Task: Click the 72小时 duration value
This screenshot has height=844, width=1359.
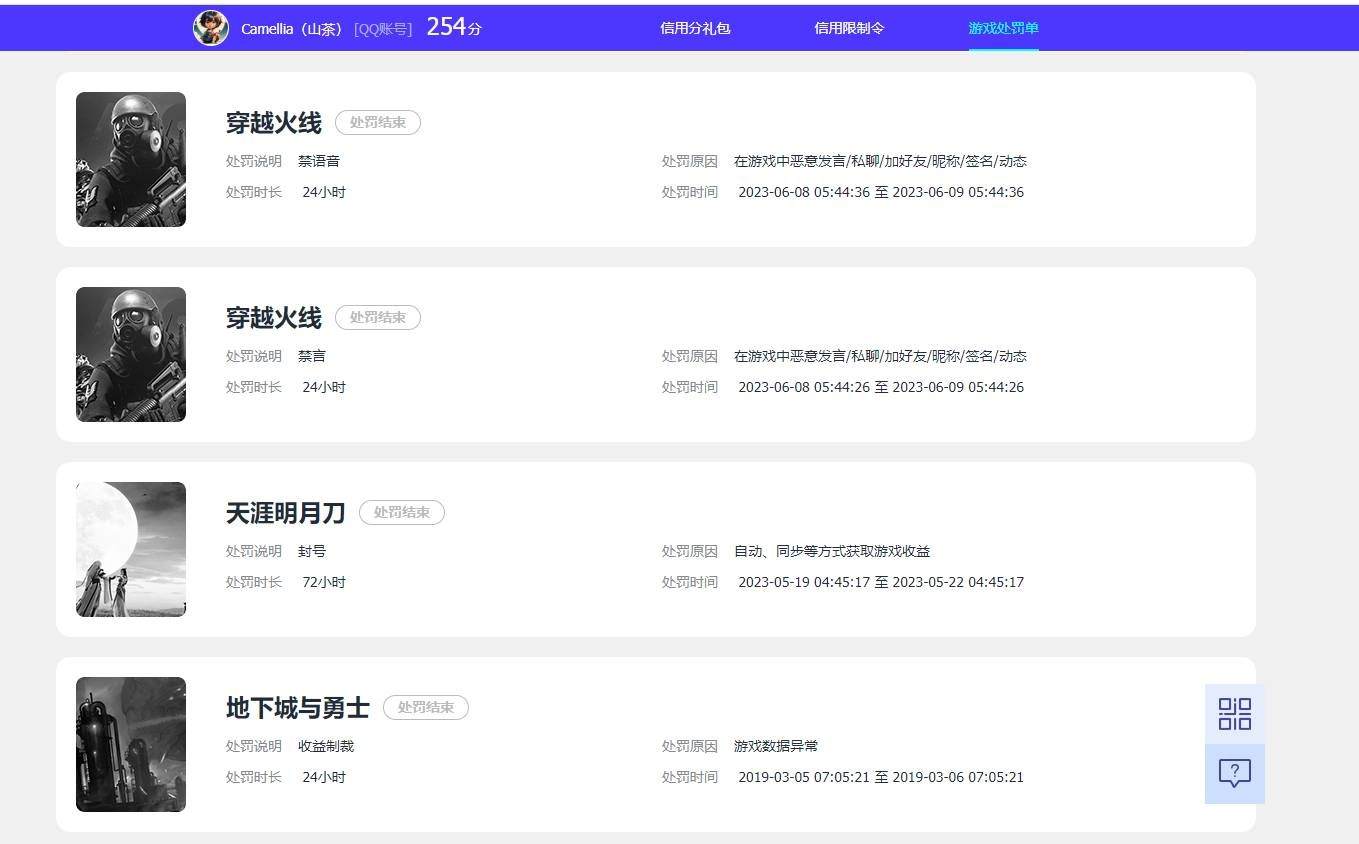Action: coord(324,582)
